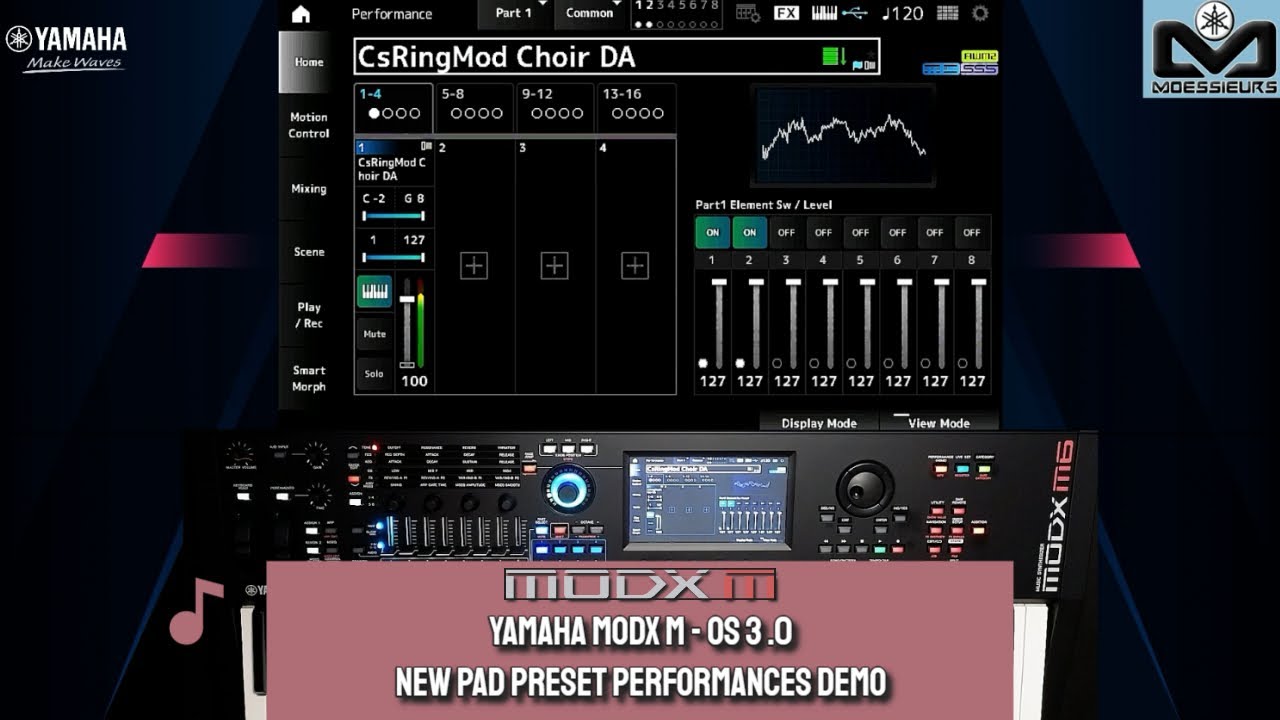Image resolution: width=1280 pixels, height=720 pixels.
Task: Click the note range C-2 to G8 bar
Action: coord(394,215)
